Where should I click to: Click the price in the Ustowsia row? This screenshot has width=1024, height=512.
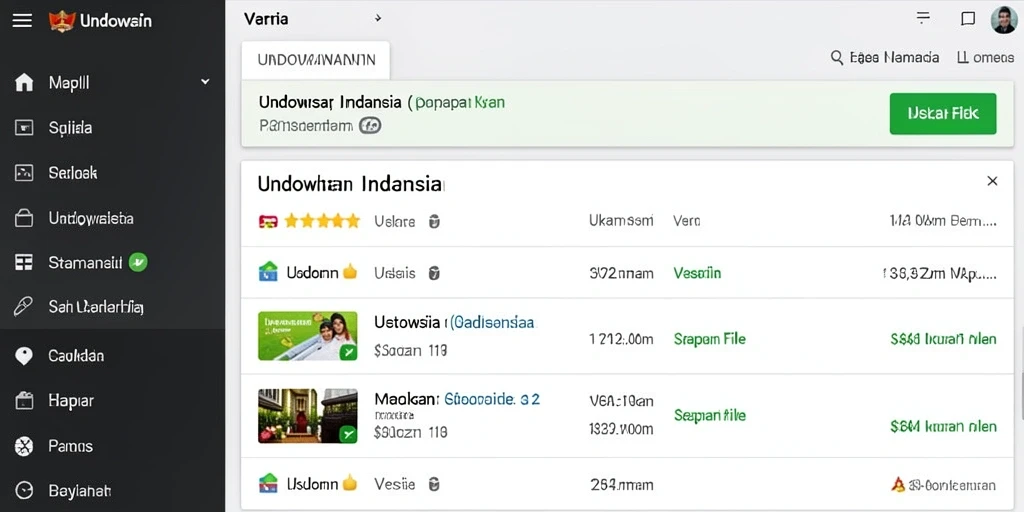tap(944, 339)
